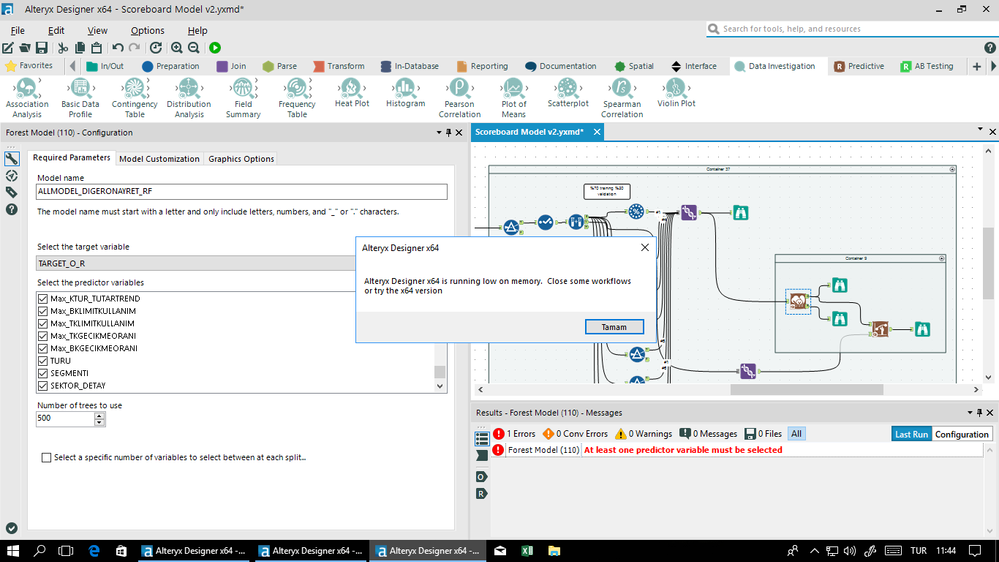The height and width of the screenshot is (562, 999).
Task: Increase number of trees stepper up
Action: [x=99, y=415]
